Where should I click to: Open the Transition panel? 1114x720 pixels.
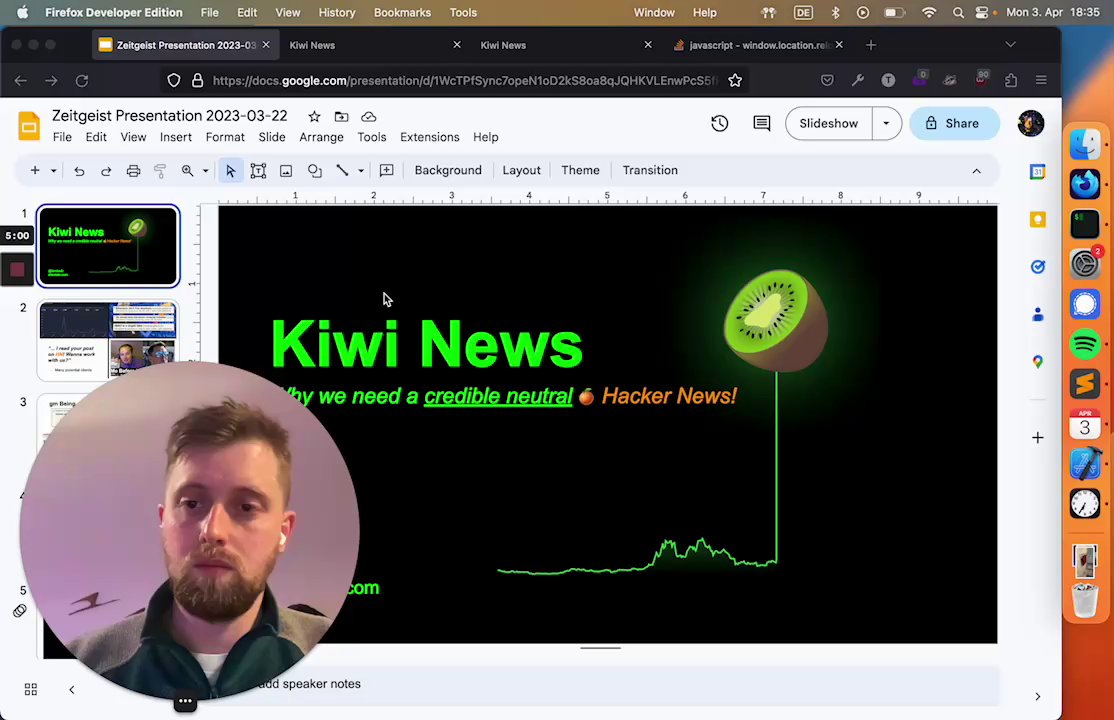650,171
